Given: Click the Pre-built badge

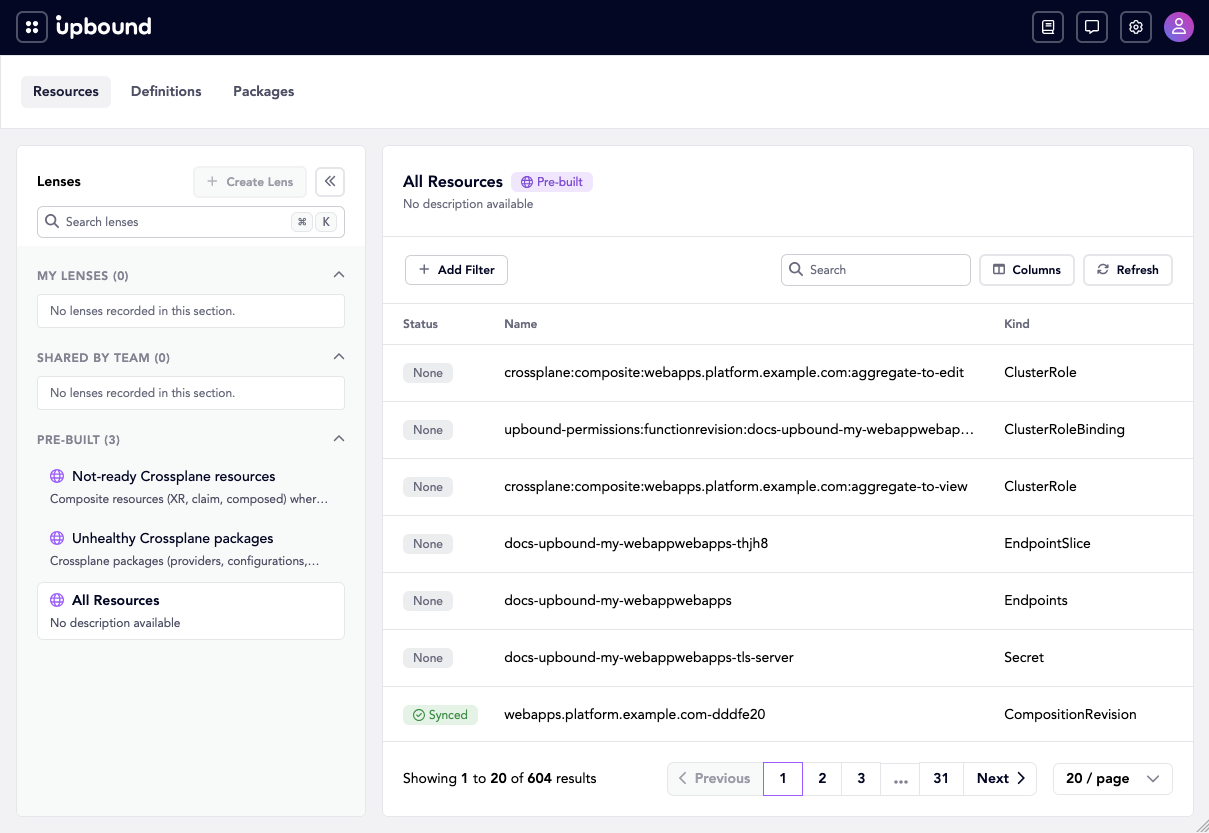Looking at the screenshot, I should pyautogui.click(x=552, y=182).
